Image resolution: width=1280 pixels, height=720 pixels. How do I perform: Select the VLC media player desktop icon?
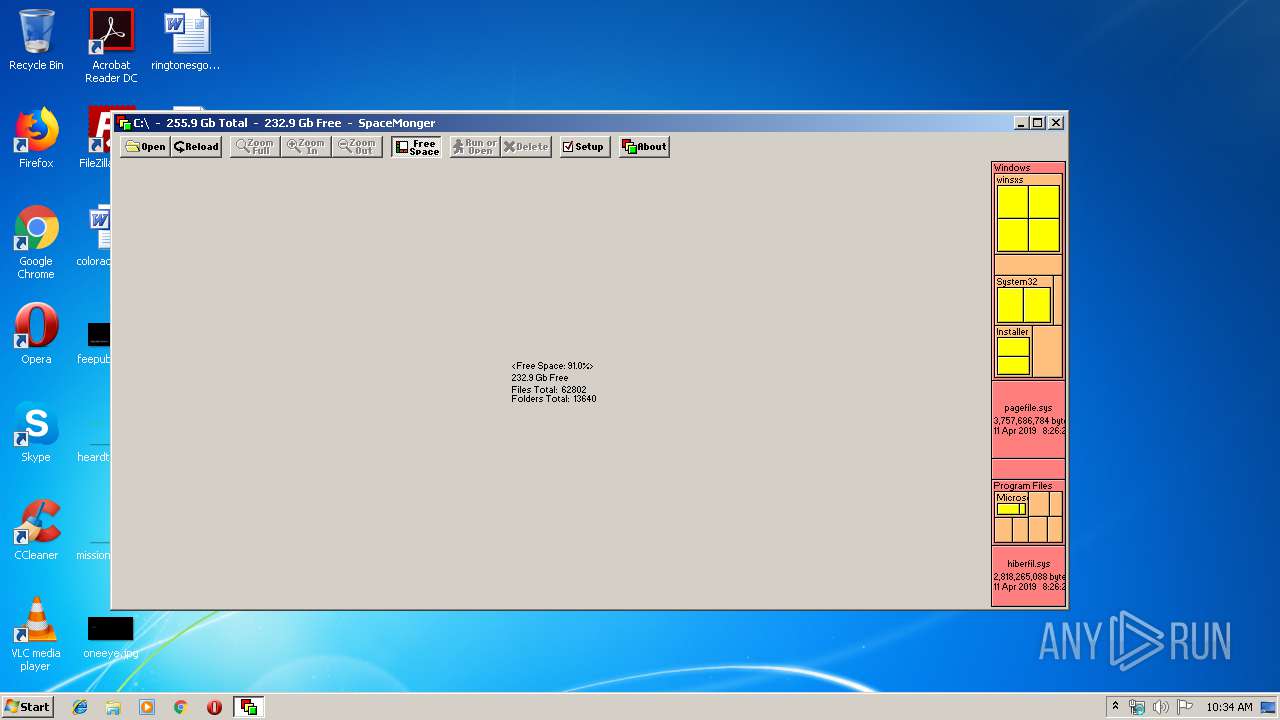[36, 634]
